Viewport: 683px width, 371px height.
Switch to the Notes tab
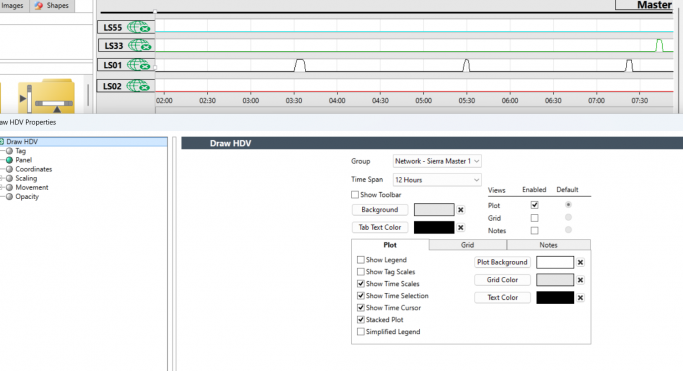click(548, 245)
